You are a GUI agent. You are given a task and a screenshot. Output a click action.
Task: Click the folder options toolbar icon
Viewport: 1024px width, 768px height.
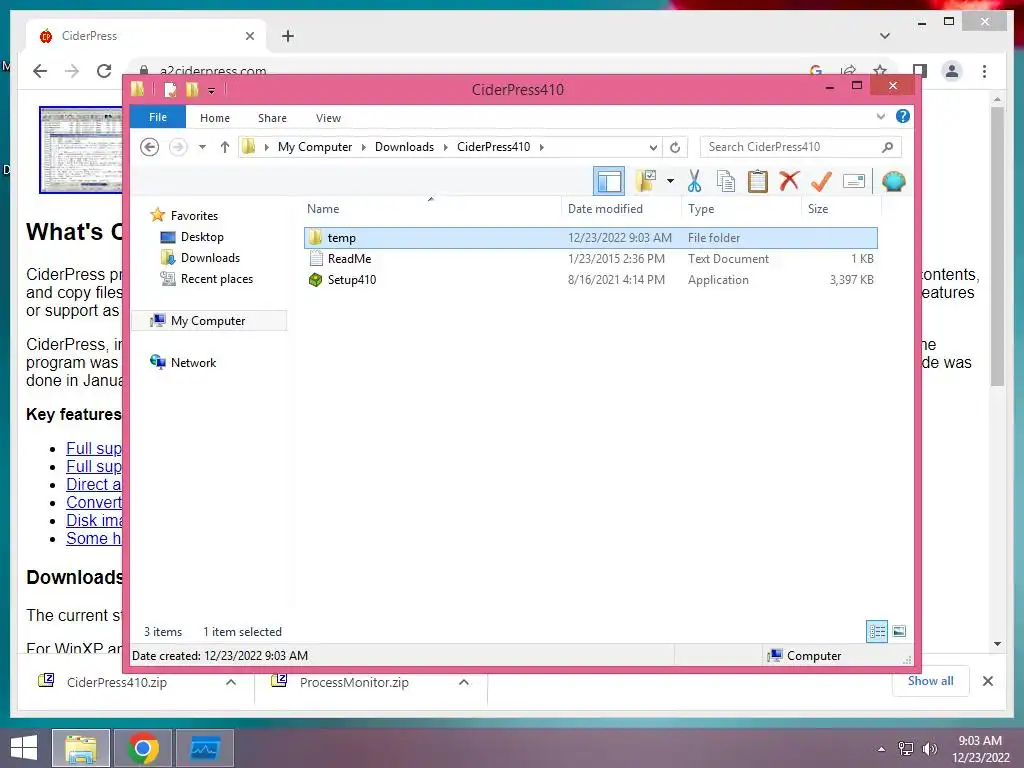(x=646, y=181)
